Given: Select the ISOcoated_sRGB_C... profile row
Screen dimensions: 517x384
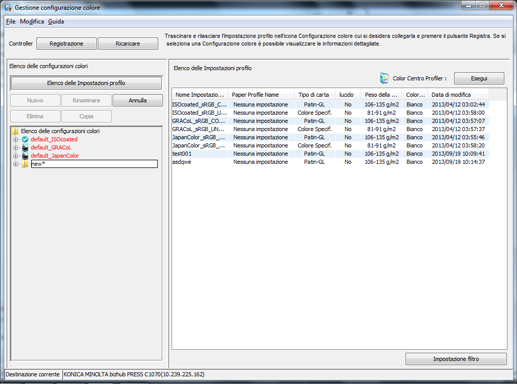Looking at the screenshot, I should (x=331, y=105).
